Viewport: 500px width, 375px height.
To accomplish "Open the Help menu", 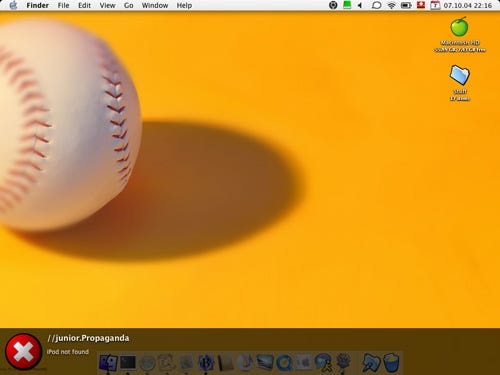I will pyautogui.click(x=184, y=5).
